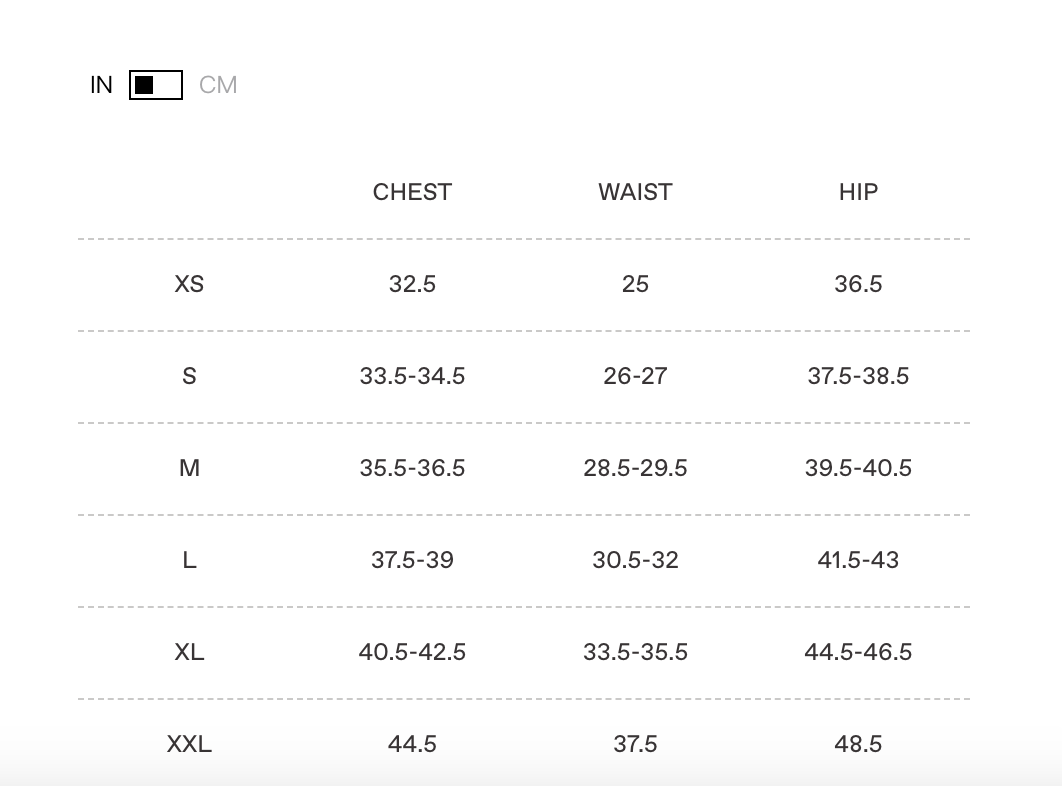Click the CHEST column header
This screenshot has height=786, width=1062.
(x=412, y=192)
